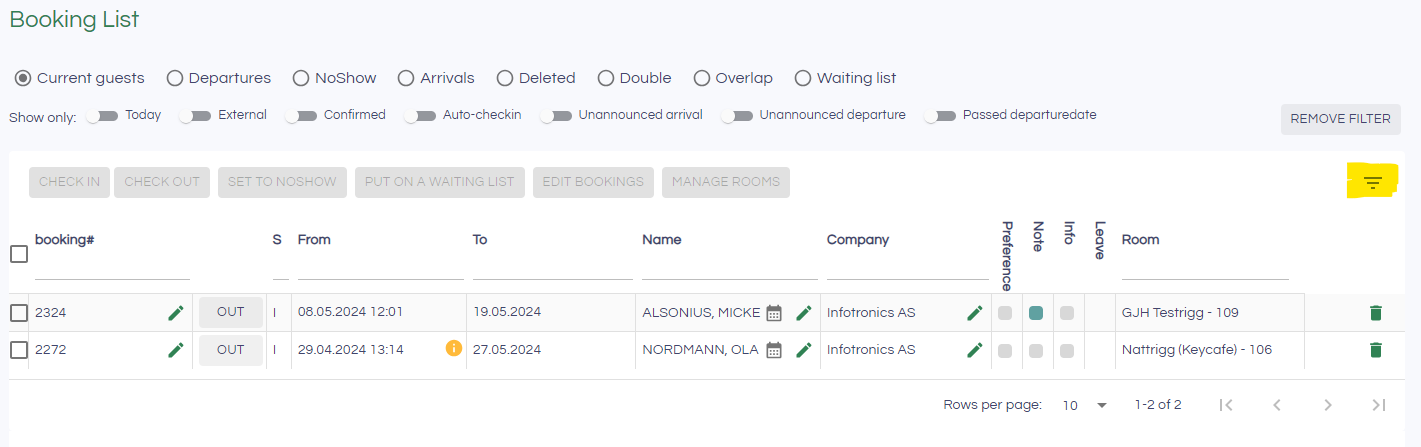
Task: Select the Waiting list radio option
Action: (x=803, y=78)
